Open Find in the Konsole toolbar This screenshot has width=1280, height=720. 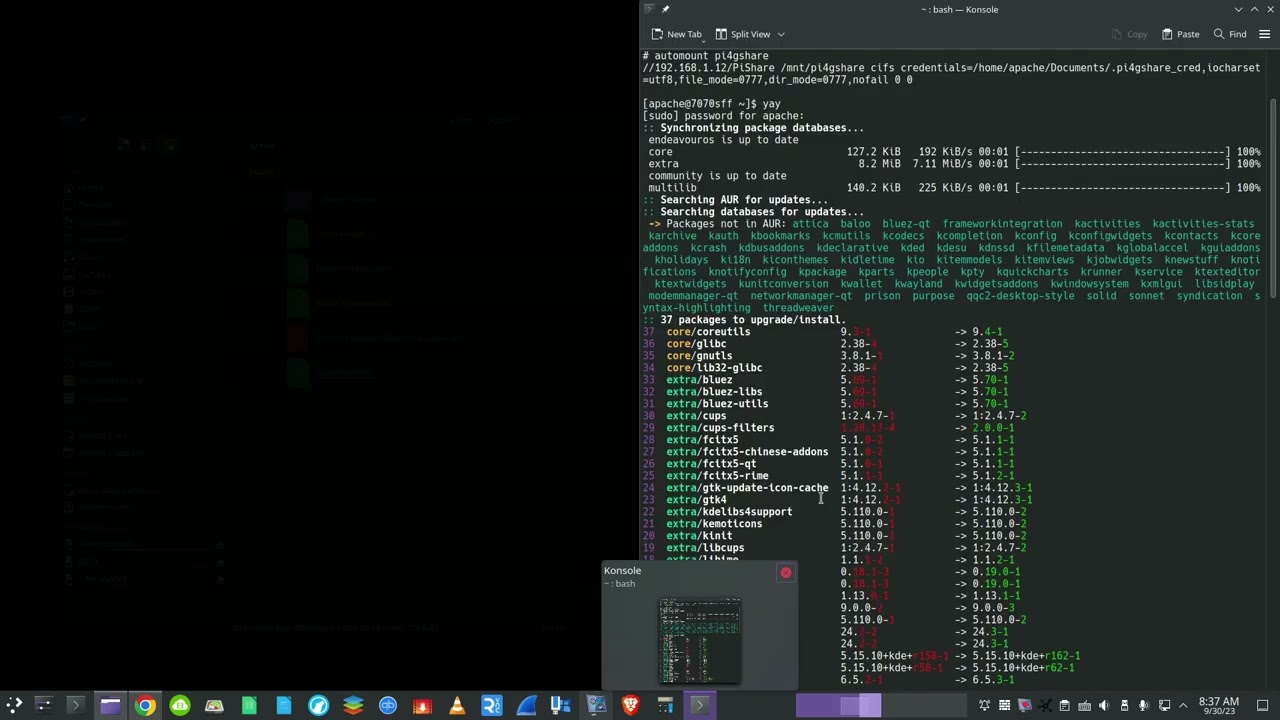pos(1229,34)
